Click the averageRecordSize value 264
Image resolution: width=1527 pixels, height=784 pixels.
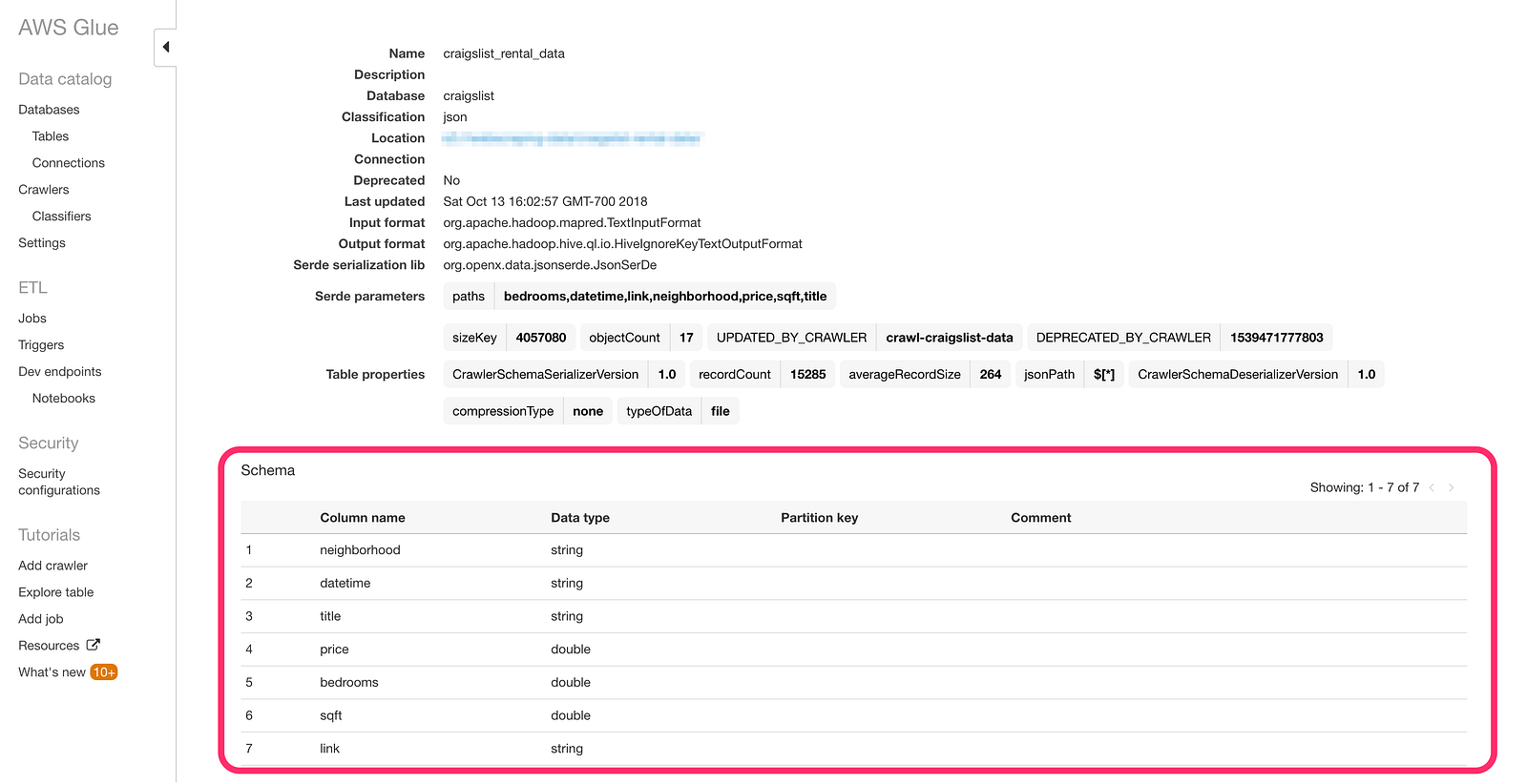(991, 374)
